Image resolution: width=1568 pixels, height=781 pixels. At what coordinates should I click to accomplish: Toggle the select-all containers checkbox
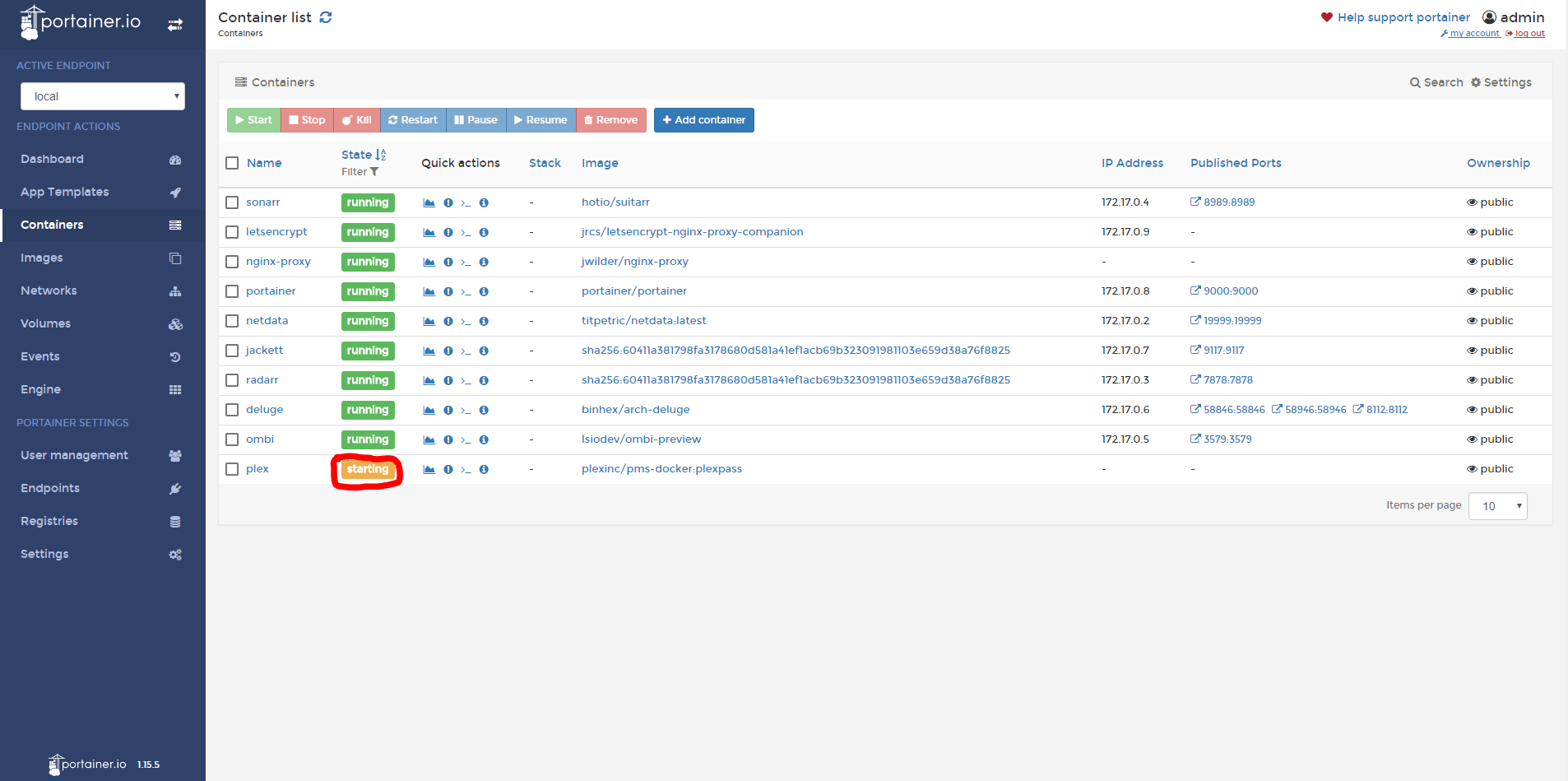232,163
